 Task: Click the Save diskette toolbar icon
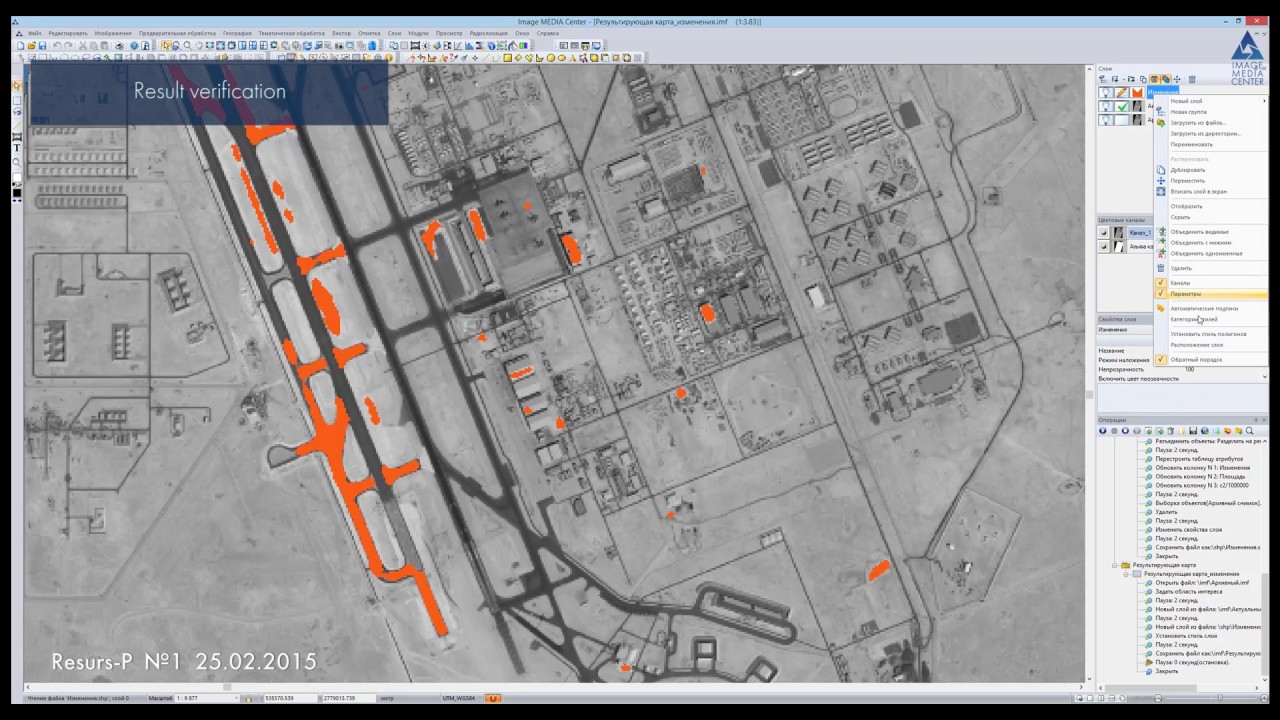(x=42, y=46)
